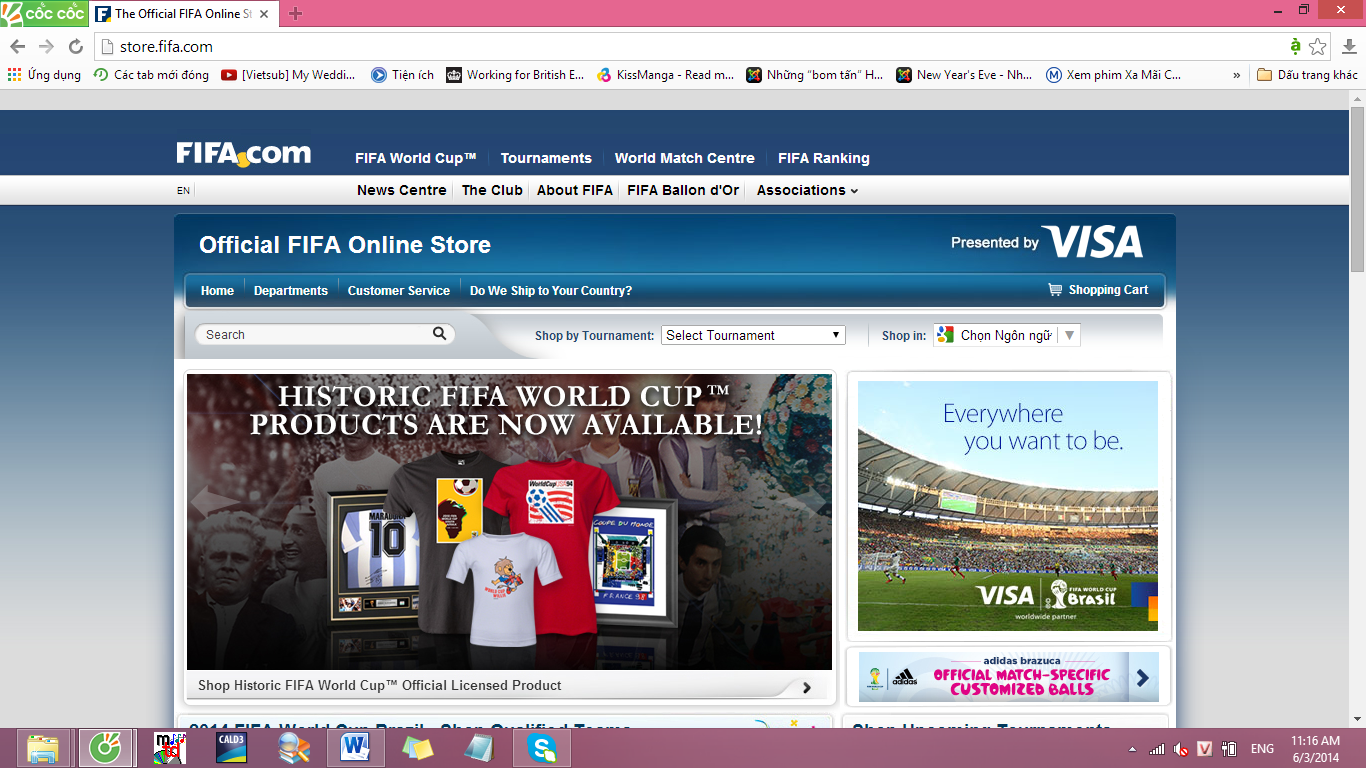Click the EN language selector
The height and width of the screenshot is (768, 1366).
(183, 190)
